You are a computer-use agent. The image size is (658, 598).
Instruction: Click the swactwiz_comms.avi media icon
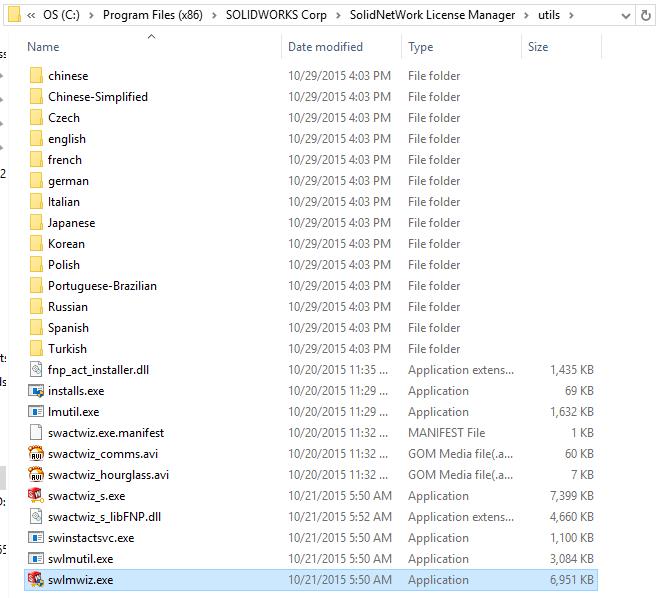coord(36,454)
